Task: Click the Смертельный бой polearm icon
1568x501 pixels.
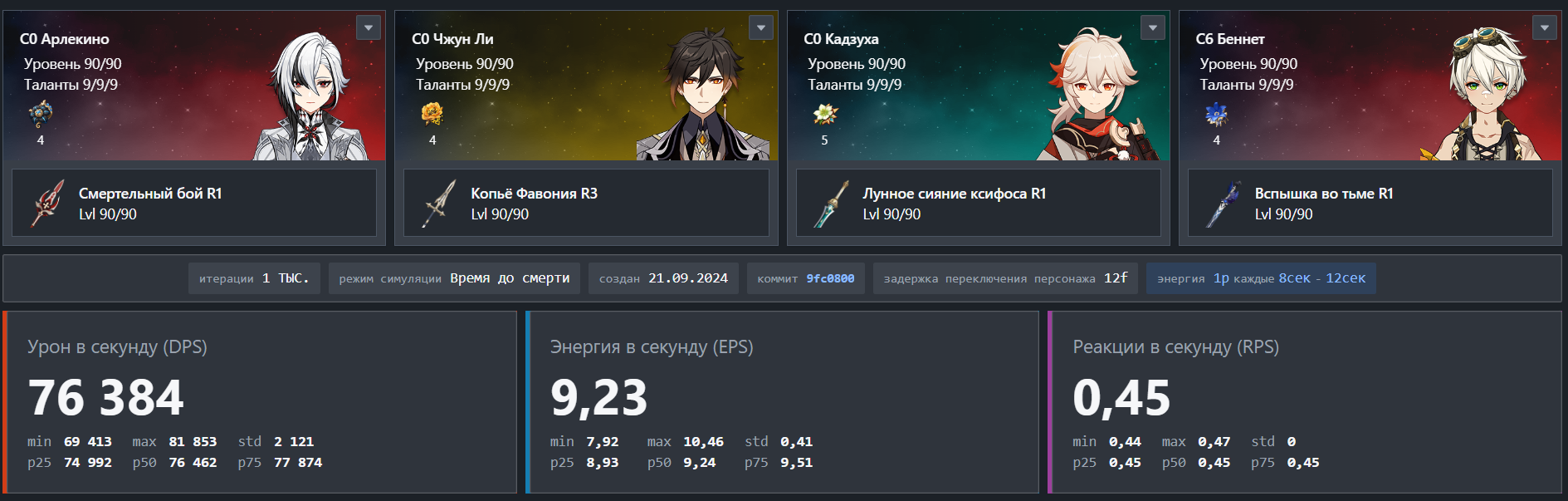Action: click(x=46, y=204)
